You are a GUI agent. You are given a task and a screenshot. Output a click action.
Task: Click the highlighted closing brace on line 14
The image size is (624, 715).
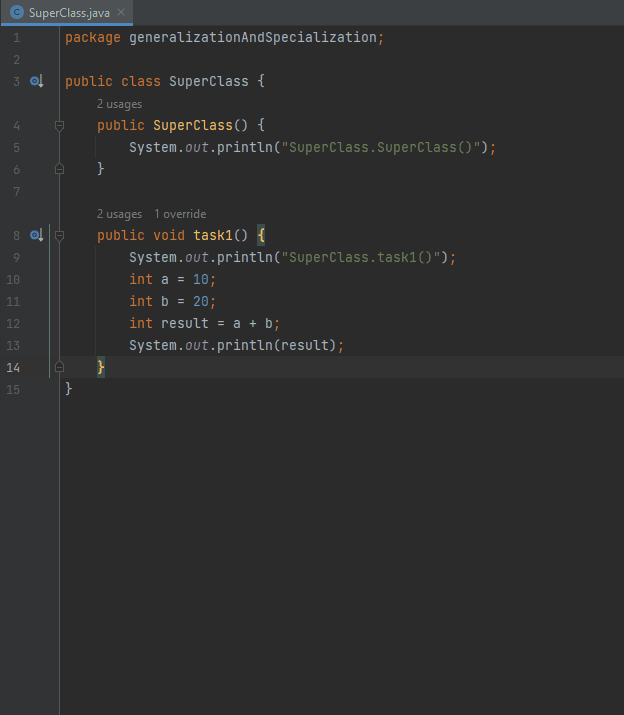click(101, 367)
